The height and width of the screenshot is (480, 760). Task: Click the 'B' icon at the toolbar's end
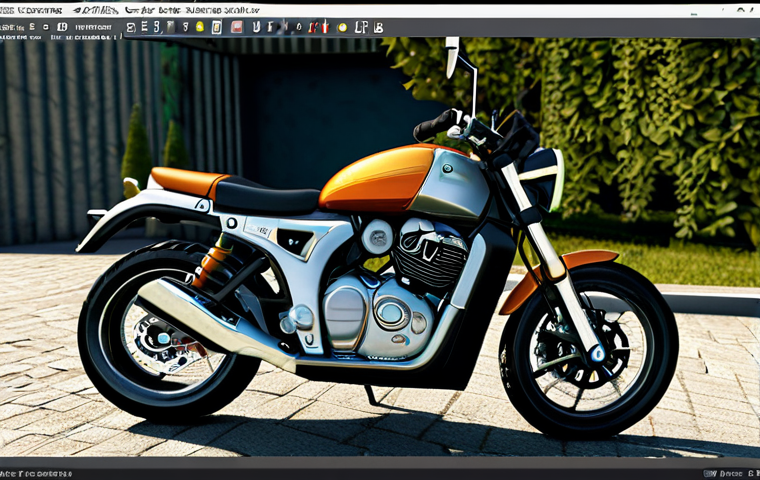pos(378,28)
